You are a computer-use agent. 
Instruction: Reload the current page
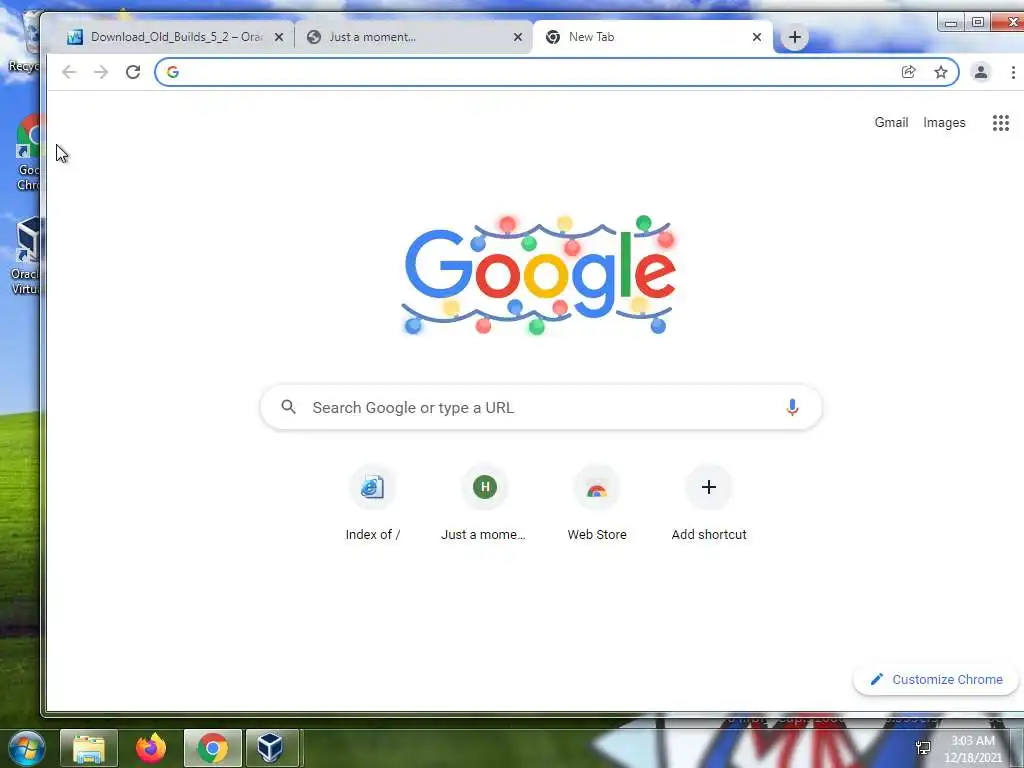(133, 72)
